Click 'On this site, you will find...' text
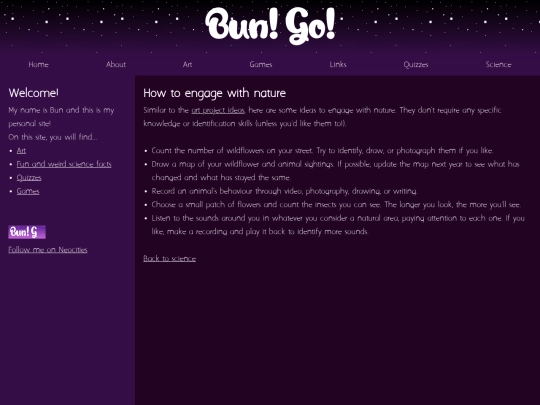Viewport: 540px width, 405px height. 53,137
